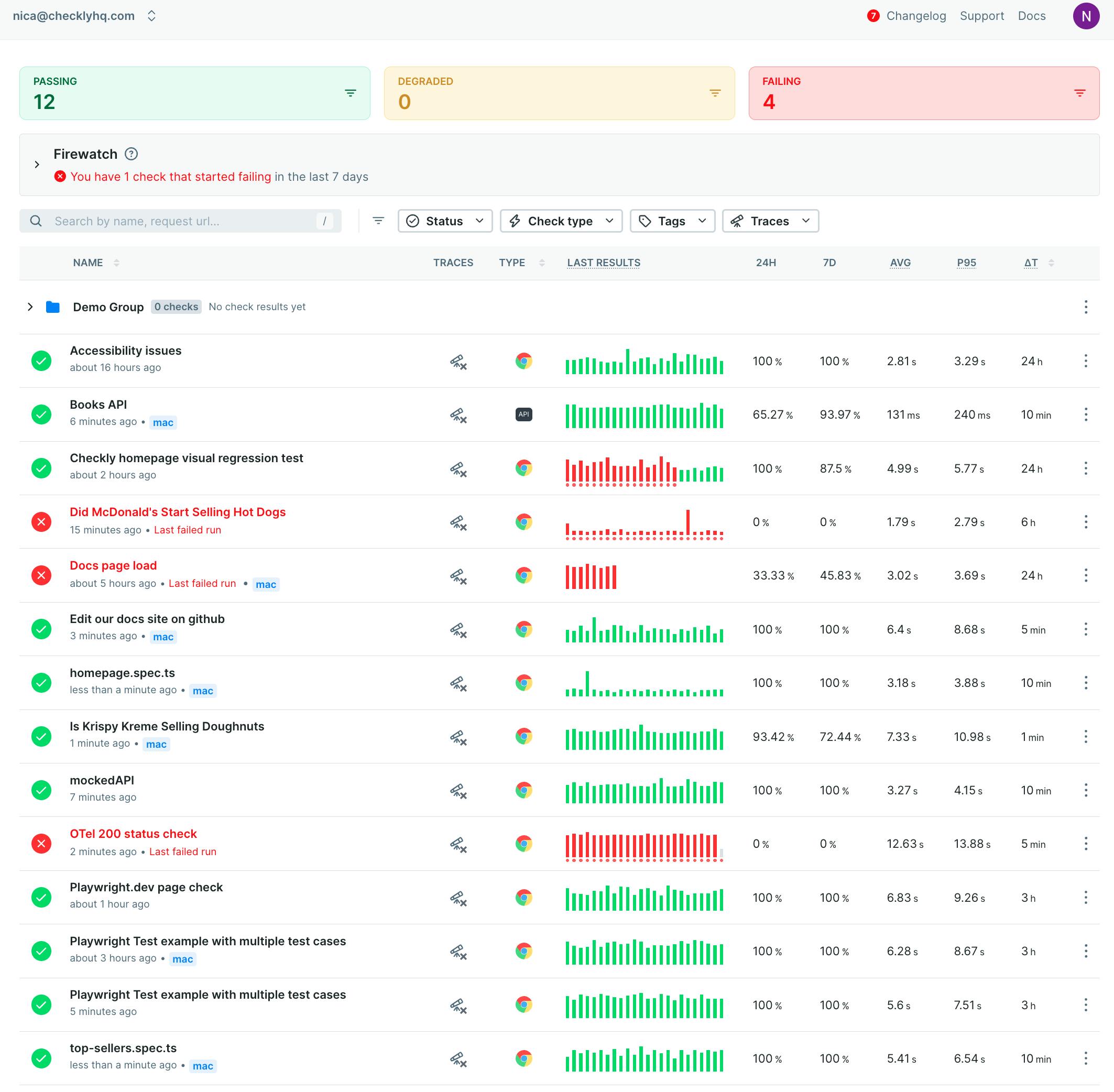The width and height of the screenshot is (1114, 1092).
Task: Open the OTel 200 status check
Action: click(x=133, y=833)
